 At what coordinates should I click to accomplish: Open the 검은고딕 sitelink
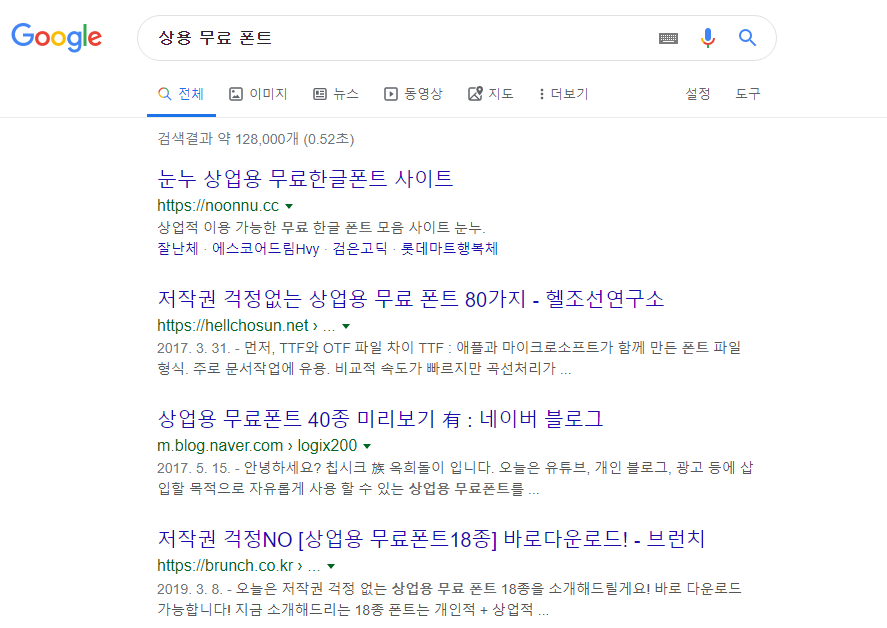[x=360, y=248]
